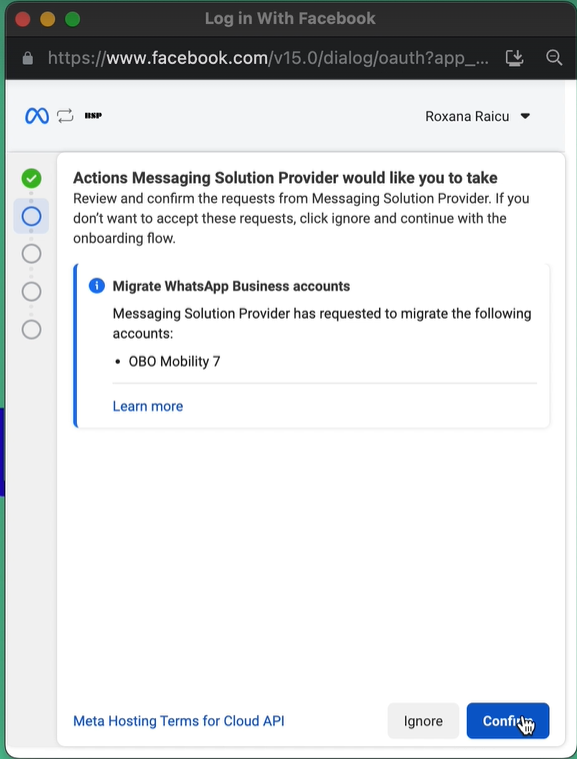Click the Meta infinity logo

point(37,116)
